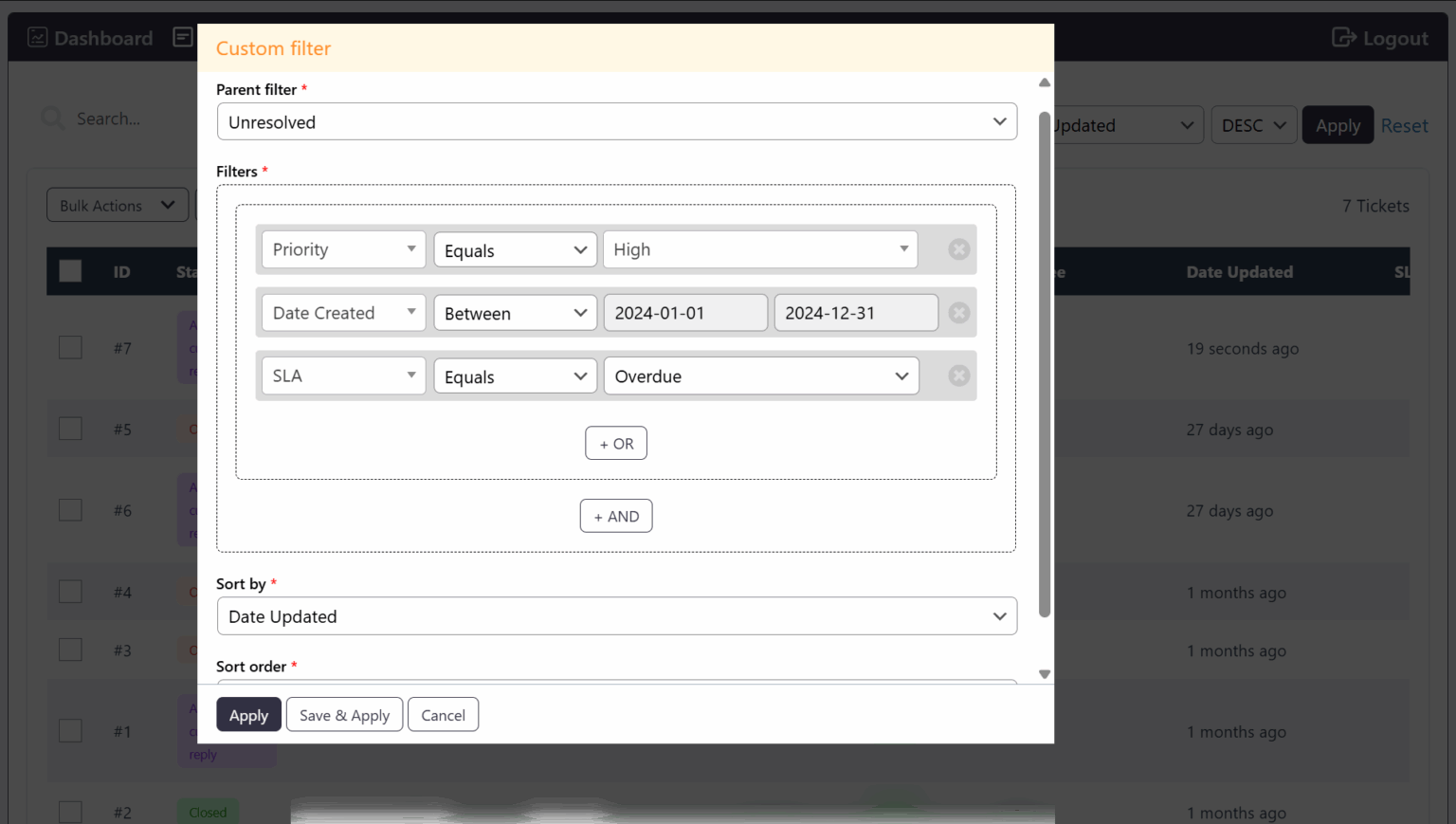Select the checkbox for ticket #5

point(70,429)
